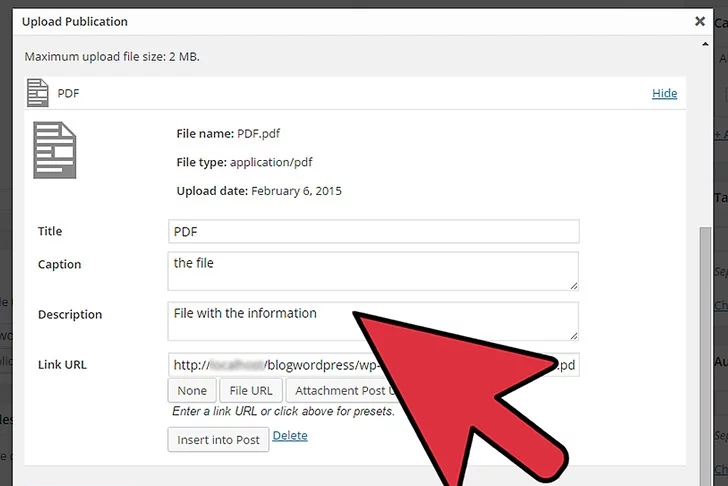
Task: Click the large document thumbnail icon
Action: coord(54,150)
